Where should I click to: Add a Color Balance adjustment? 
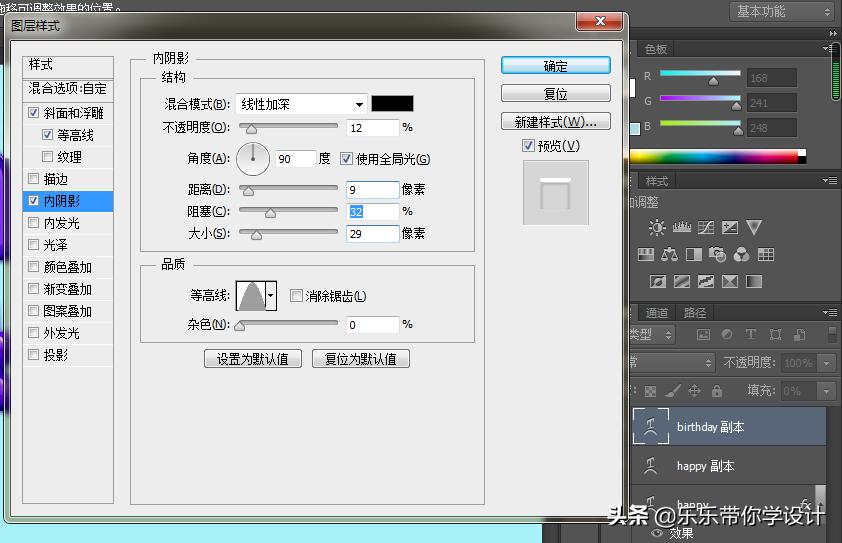[x=669, y=255]
